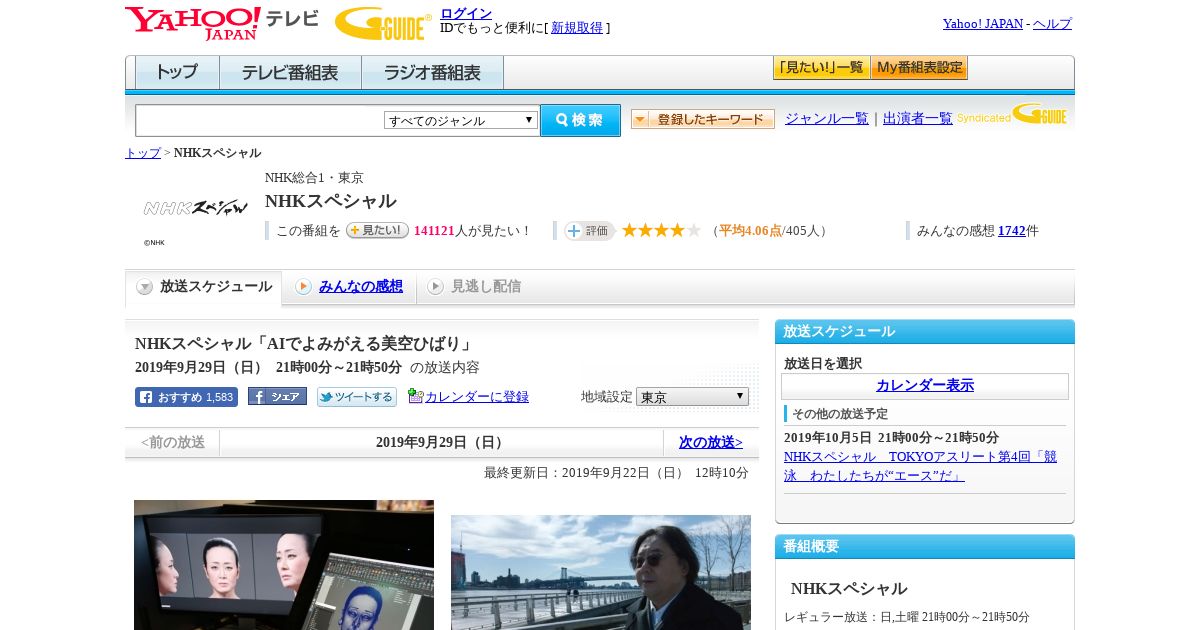The height and width of the screenshot is (630, 1200).
Task: Click <前の放送 previous broadcast button
Action: coord(172,442)
